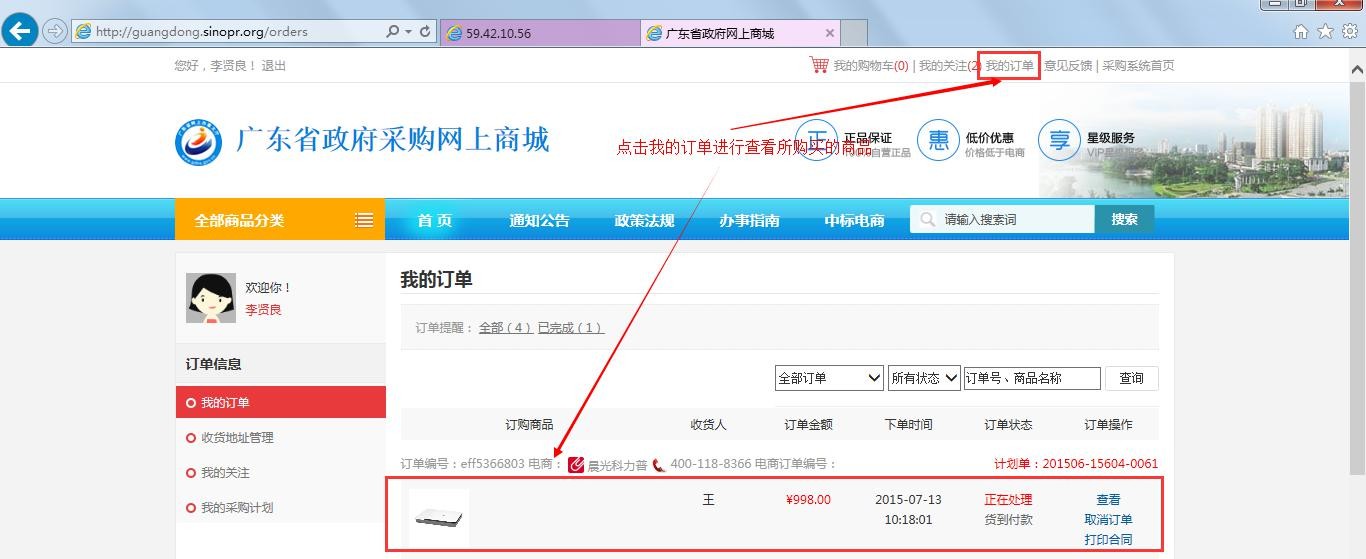This screenshot has height=559, width=1366.
Task: Click the address bar search magnifier icon
Action: point(393,32)
